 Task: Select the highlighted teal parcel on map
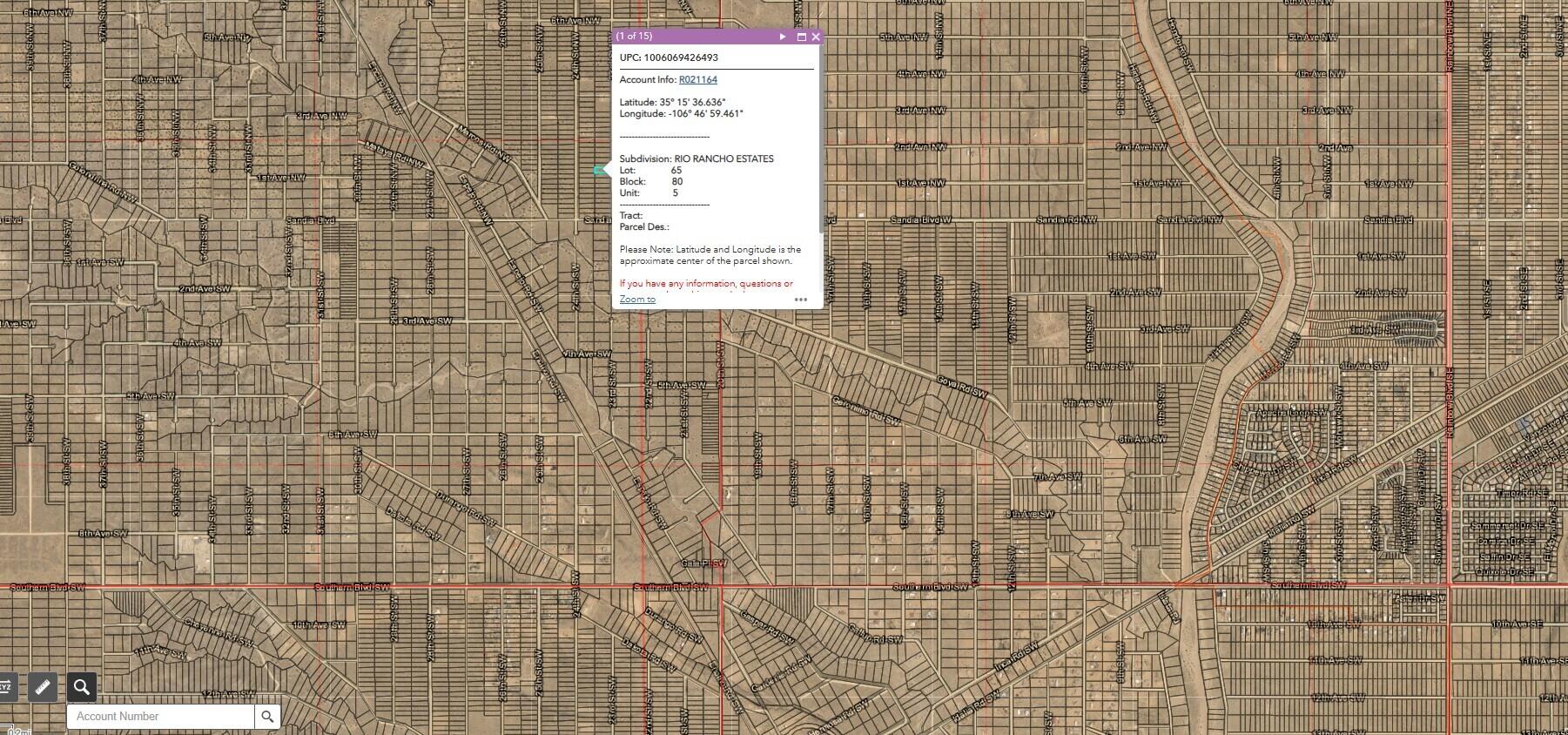click(x=599, y=170)
